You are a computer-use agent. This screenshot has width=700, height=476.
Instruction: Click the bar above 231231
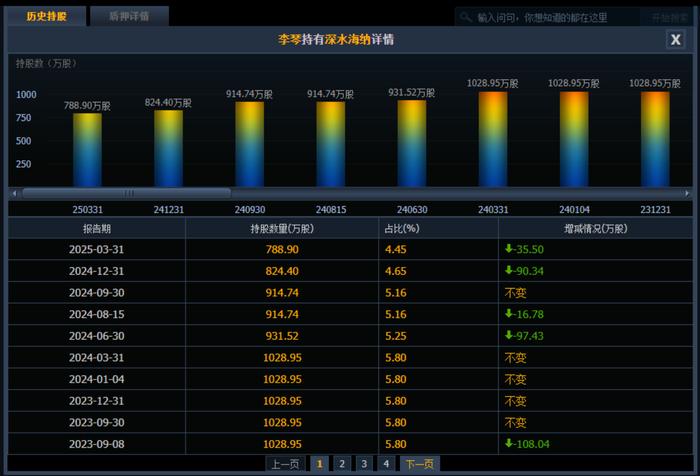click(655, 139)
